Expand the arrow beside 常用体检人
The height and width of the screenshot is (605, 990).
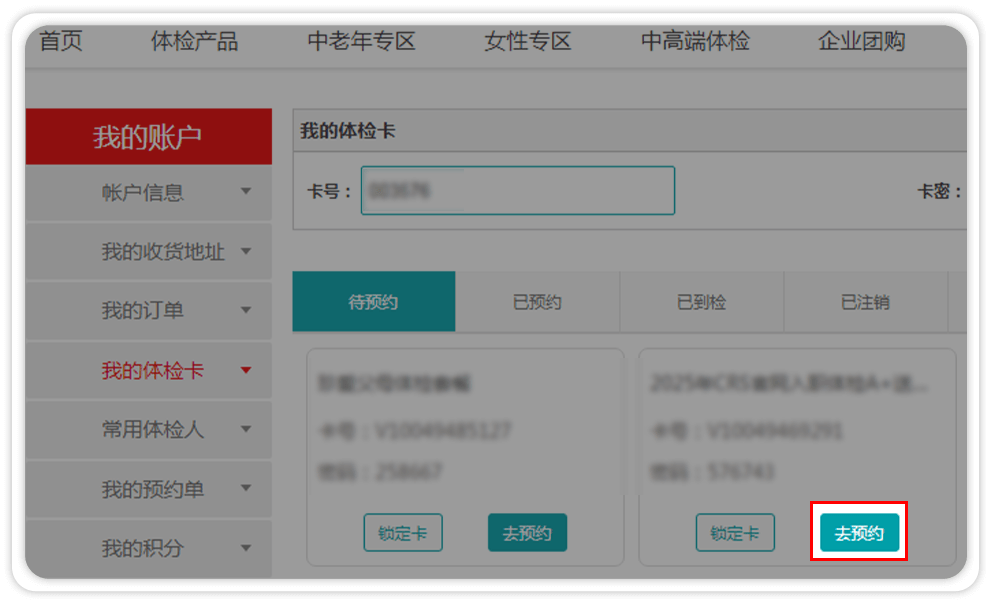246,430
